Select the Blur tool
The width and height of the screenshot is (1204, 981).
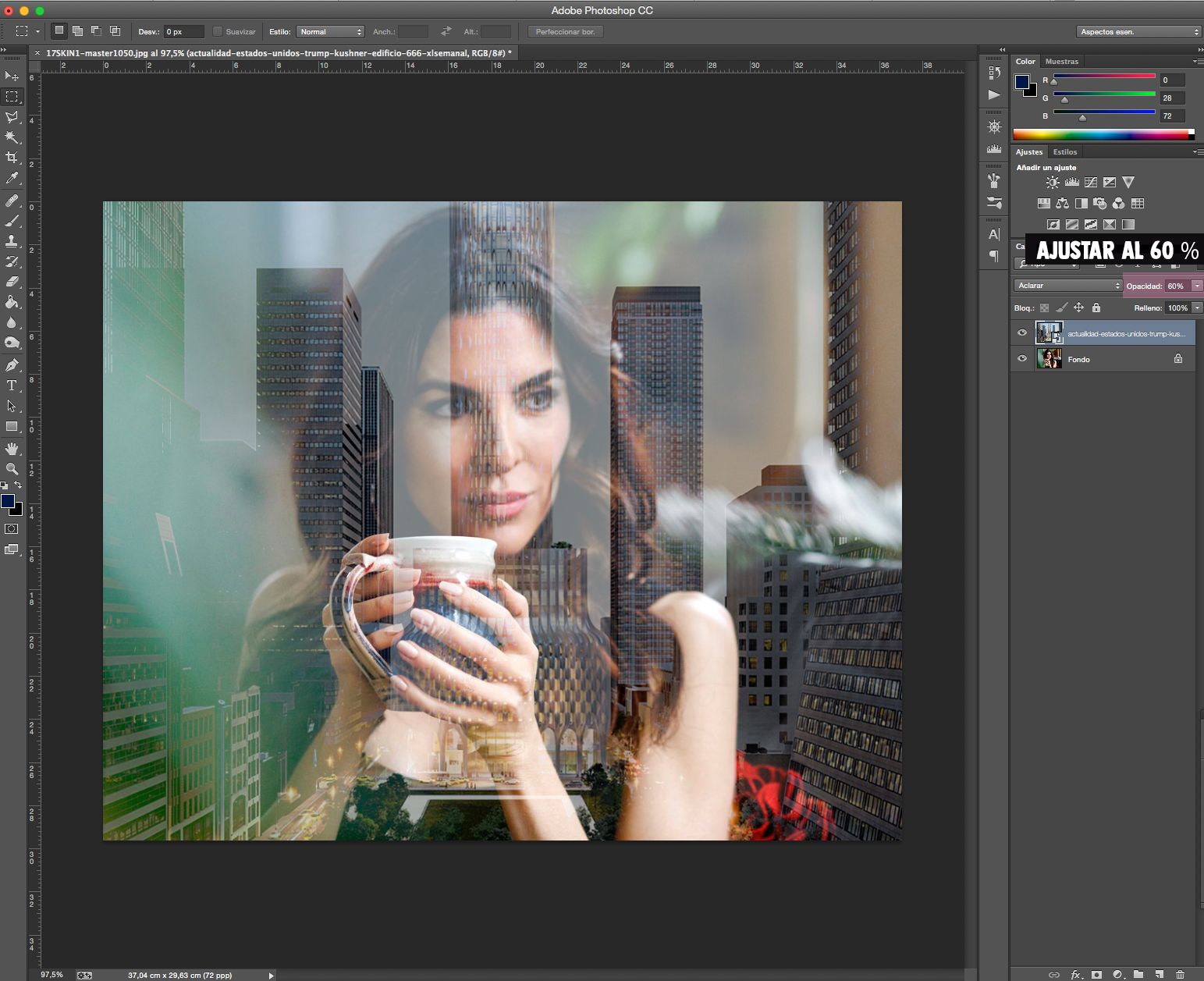tap(12, 322)
